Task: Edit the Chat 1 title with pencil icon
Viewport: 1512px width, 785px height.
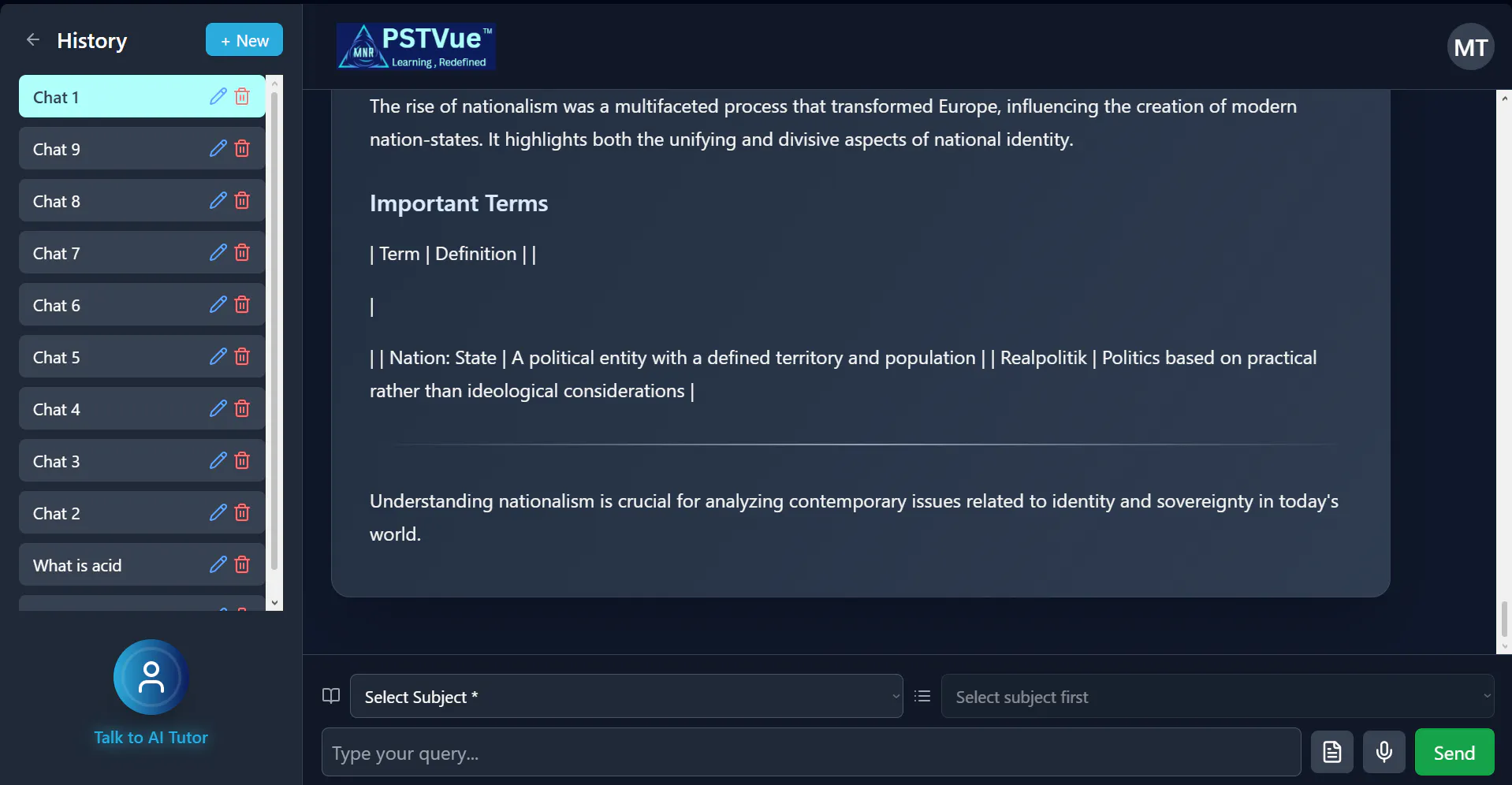Action: point(218,96)
